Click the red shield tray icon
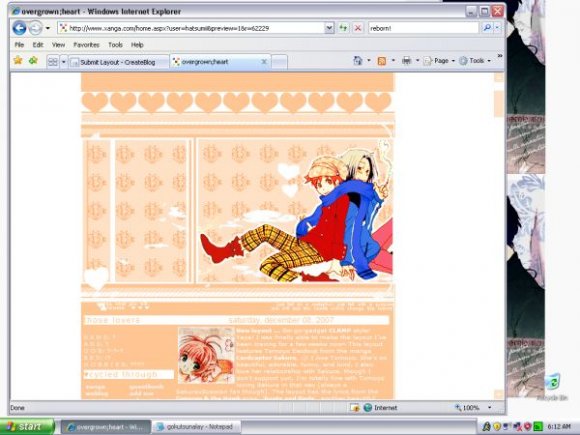This screenshot has height=435, width=580. 527,427
